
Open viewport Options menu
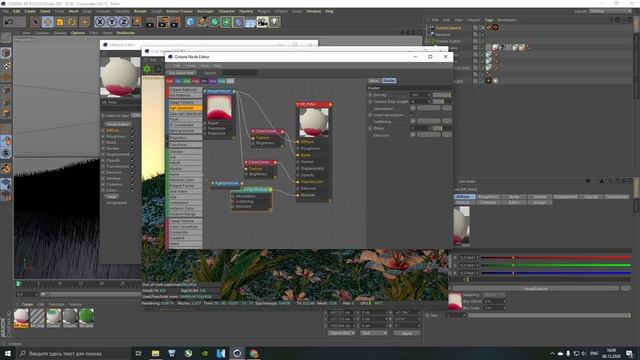[78, 33]
